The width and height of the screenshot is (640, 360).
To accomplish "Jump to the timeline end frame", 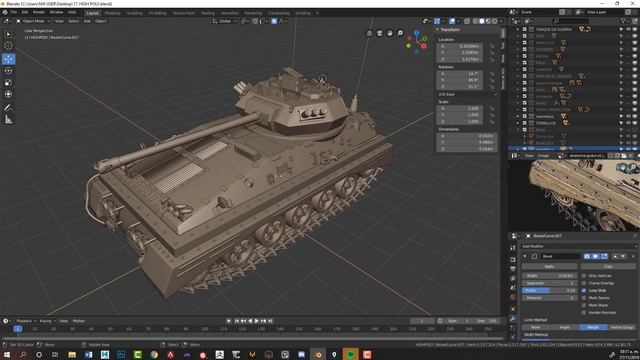I will tap(270, 321).
